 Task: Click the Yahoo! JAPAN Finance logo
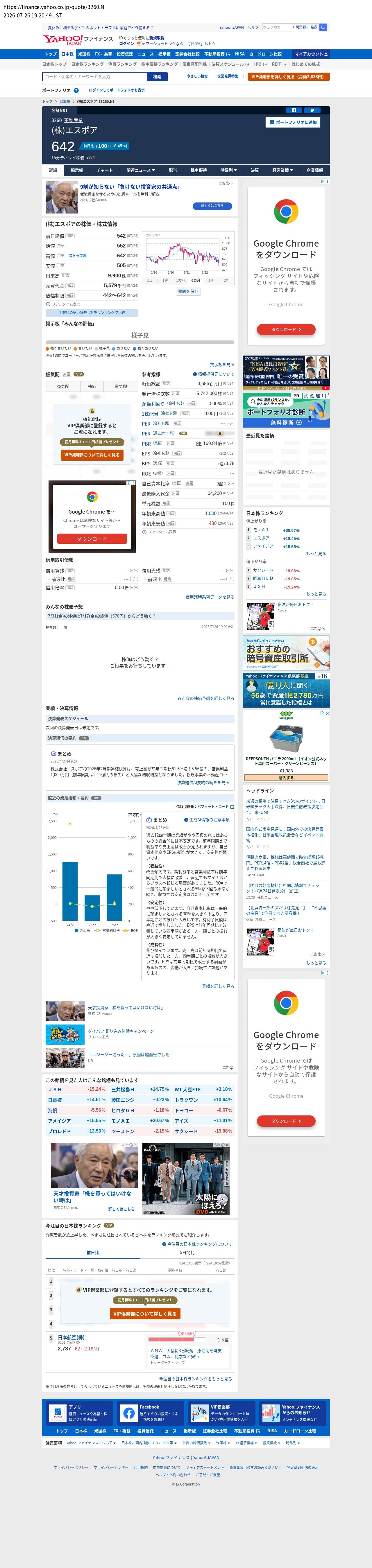78,40
